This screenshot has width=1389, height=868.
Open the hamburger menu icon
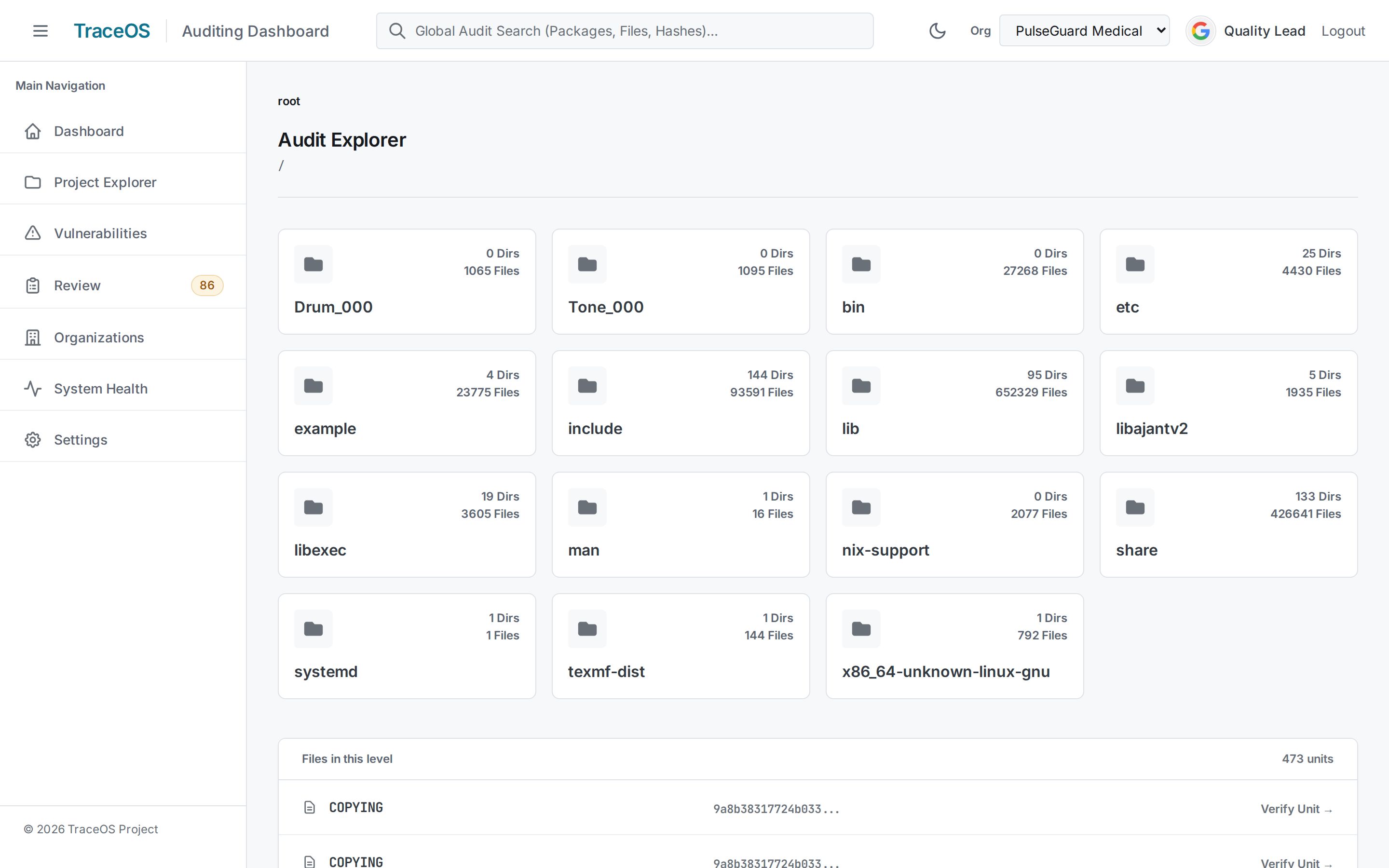pyautogui.click(x=40, y=31)
